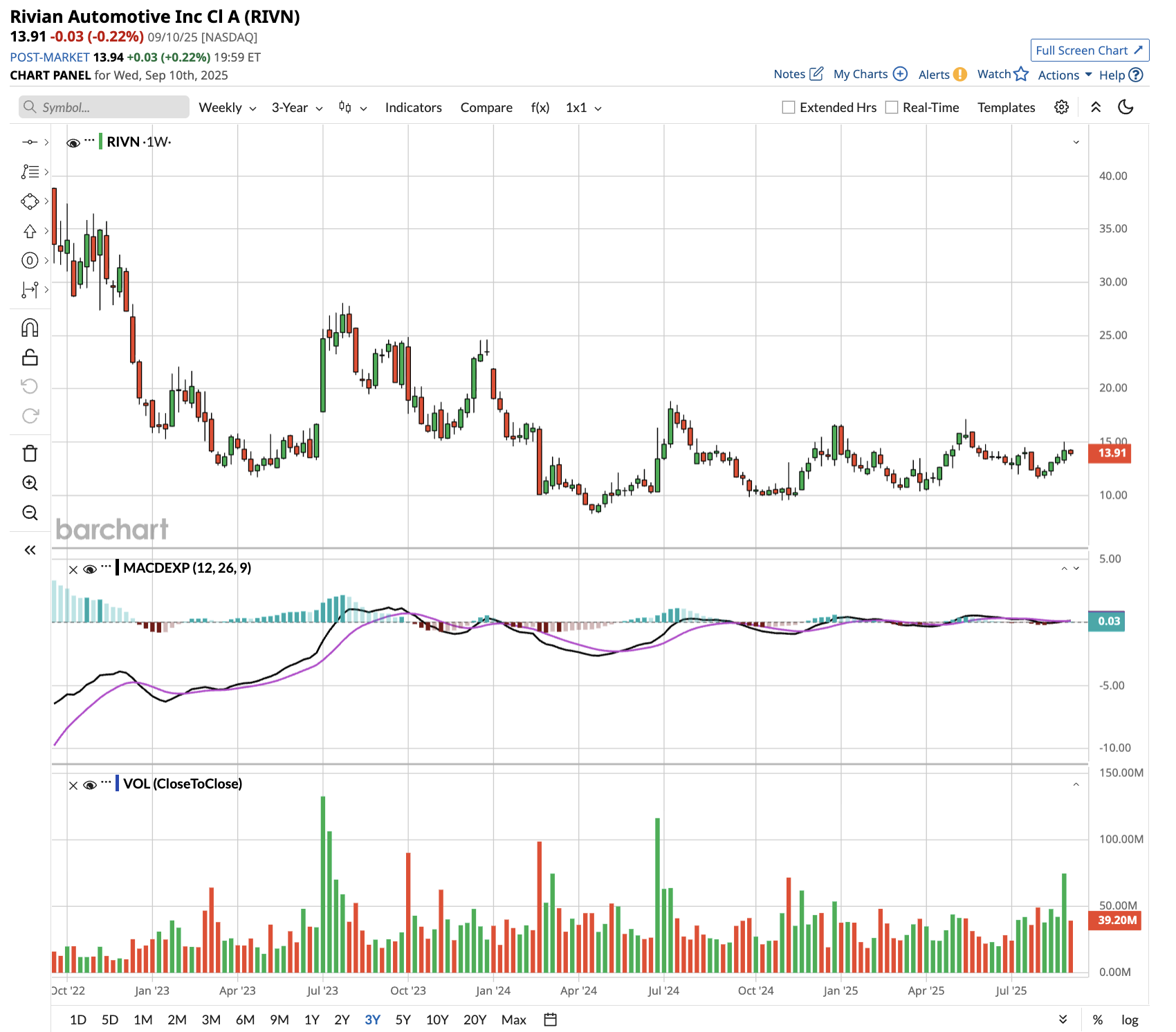
Task: Open RIVN series more options dots
Action: pos(89,140)
